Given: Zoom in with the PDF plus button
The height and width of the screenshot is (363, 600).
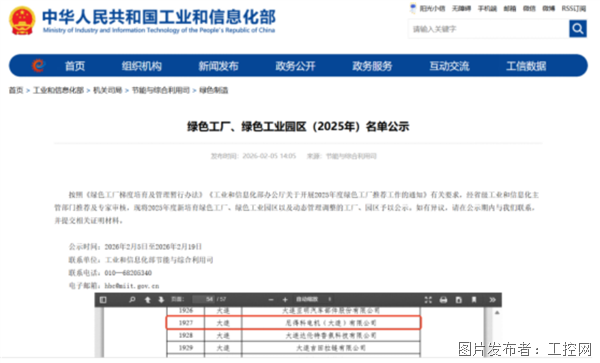Looking at the screenshot, I should 285,300.
